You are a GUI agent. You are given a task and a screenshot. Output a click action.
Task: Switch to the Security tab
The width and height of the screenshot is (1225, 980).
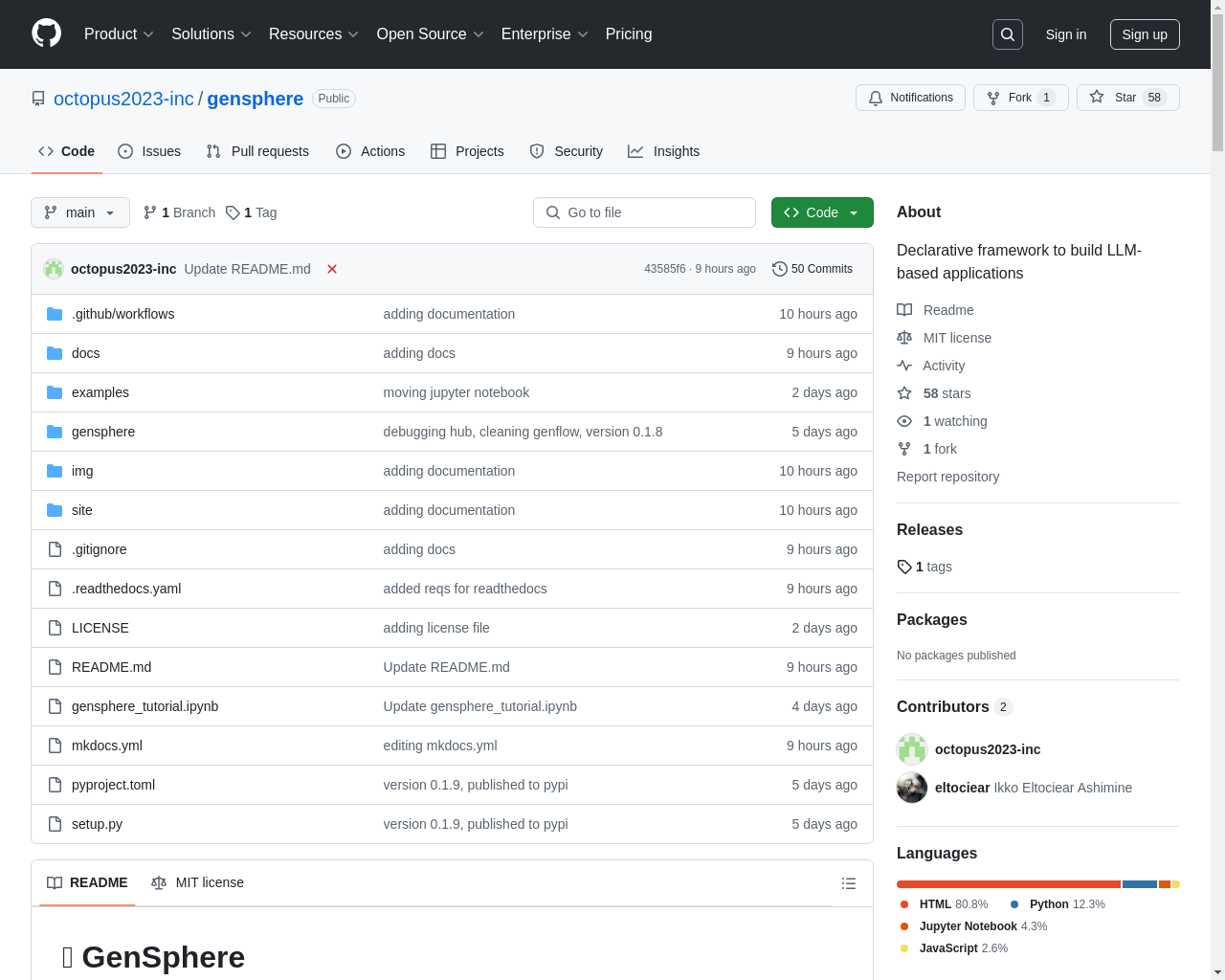pyautogui.click(x=567, y=151)
